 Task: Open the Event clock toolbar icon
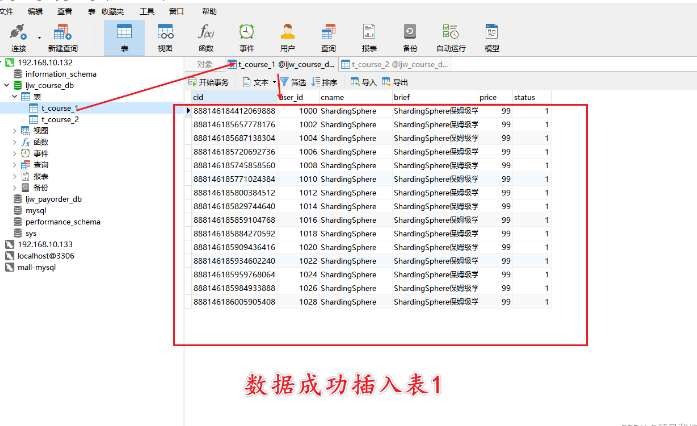pos(246,38)
